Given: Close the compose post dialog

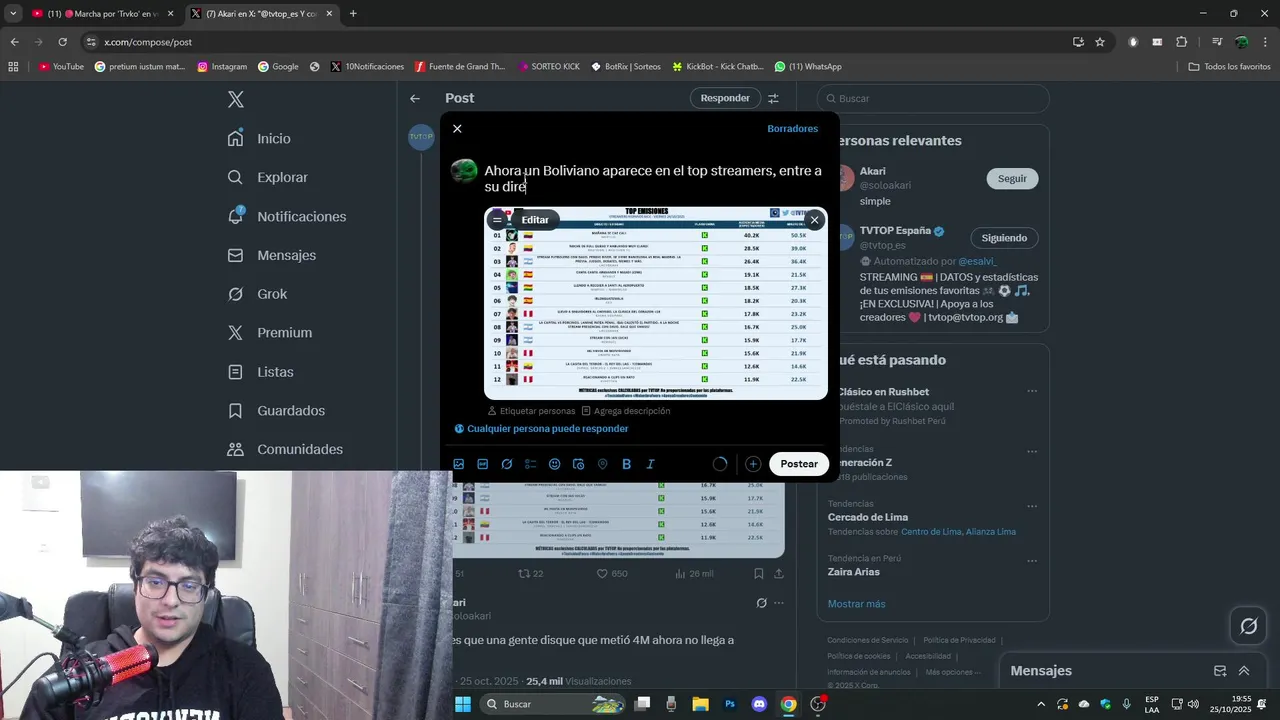Looking at the screenshot, I should (457, 129).
